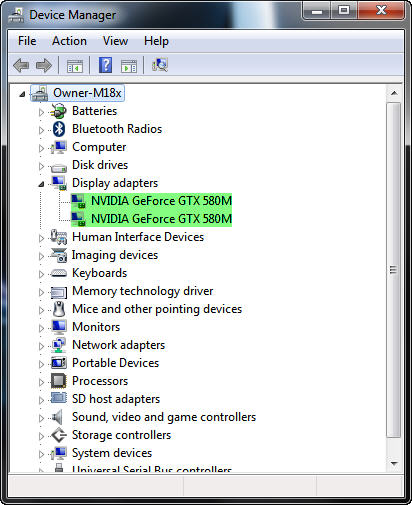The height and width of the screenshot is (505, 412).
Task: Select the first NVIDIA GeForce GTX 580M
Action: (x=161, y=201)
